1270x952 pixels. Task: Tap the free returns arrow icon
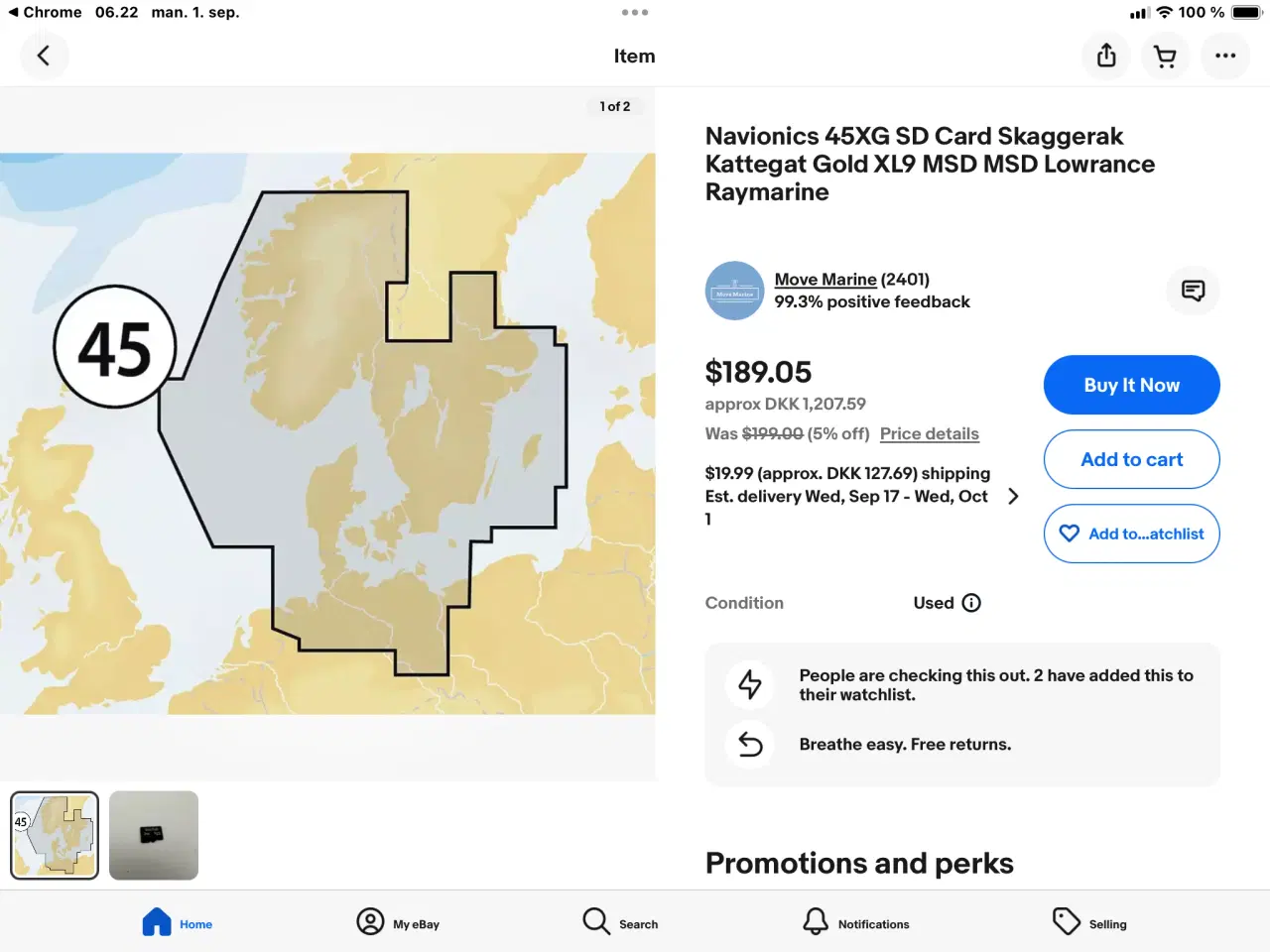750,745
